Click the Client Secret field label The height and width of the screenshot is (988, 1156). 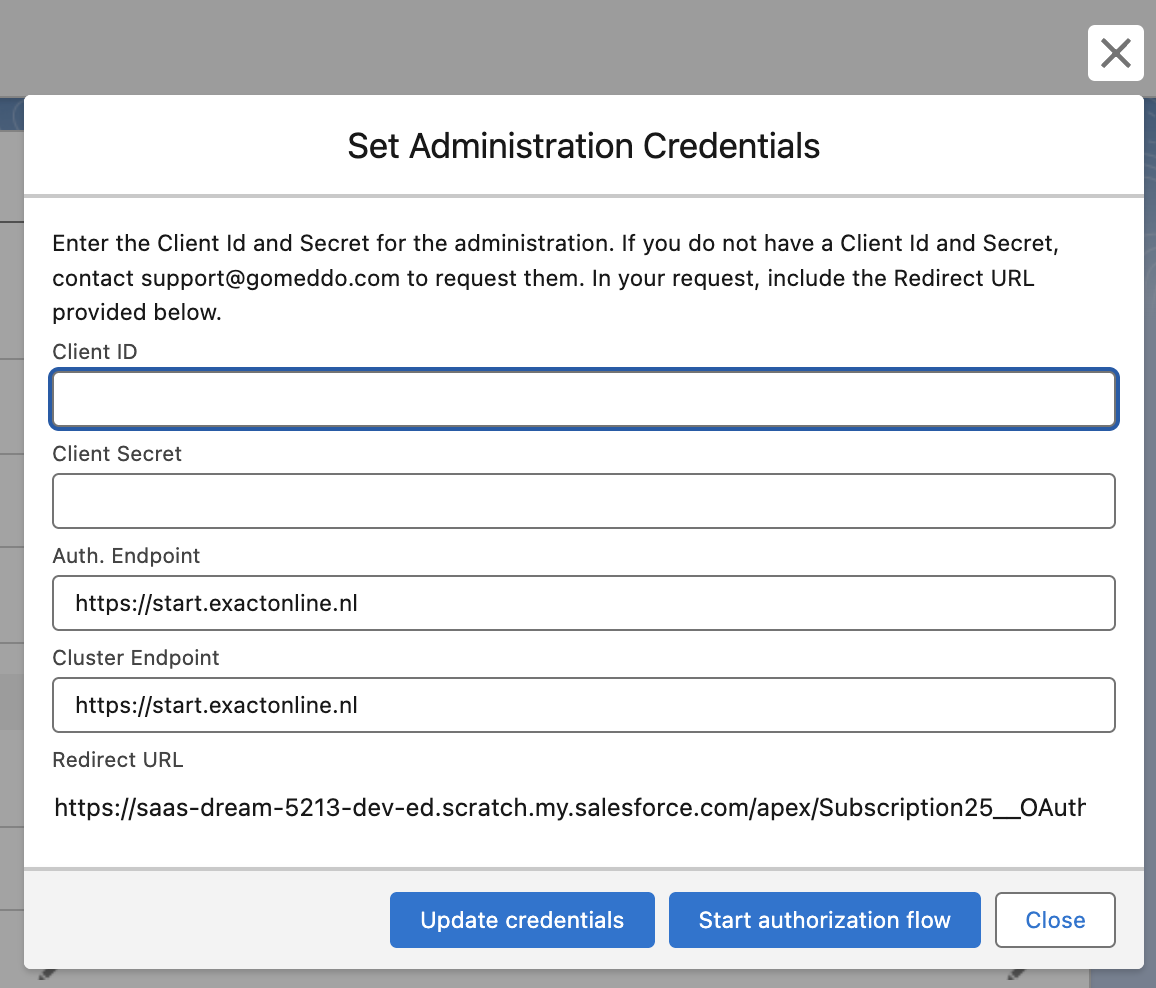(x=117, y=454)
